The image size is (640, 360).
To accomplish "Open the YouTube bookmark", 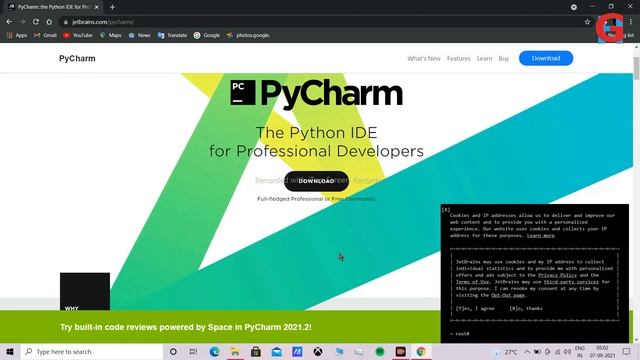I will click(78, 36).
